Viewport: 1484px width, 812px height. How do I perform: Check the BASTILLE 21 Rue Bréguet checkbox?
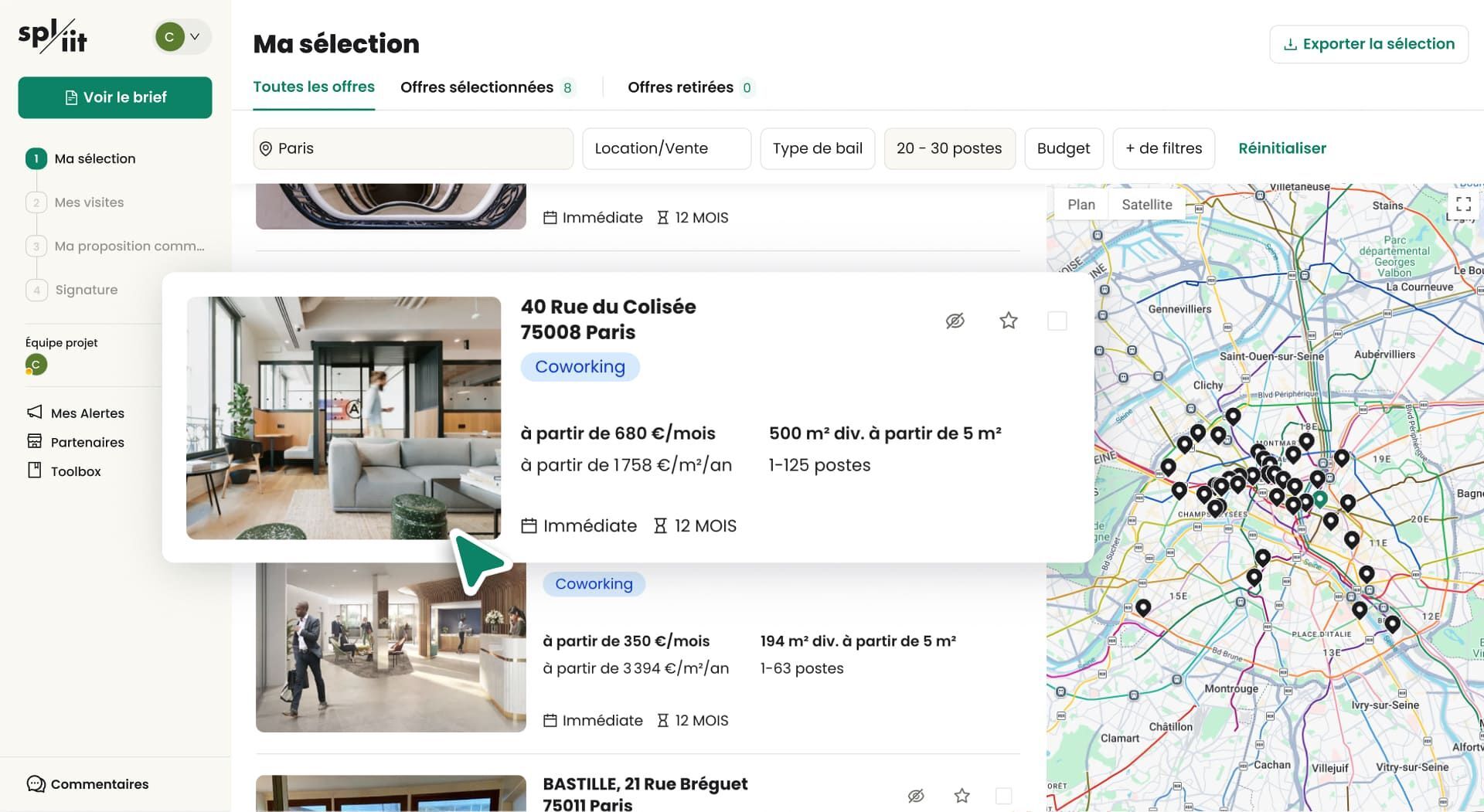[1003, 795]
